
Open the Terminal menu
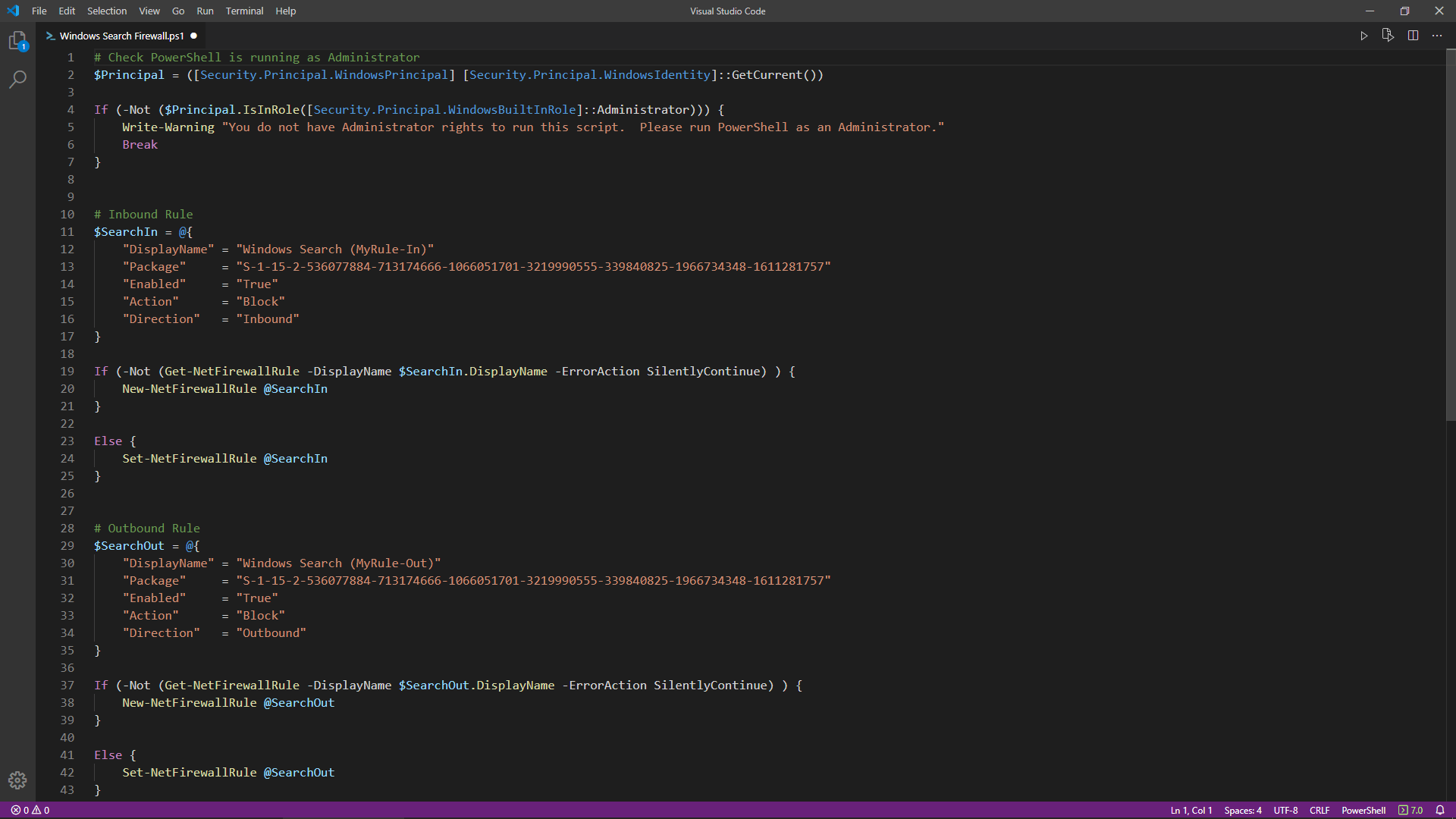pyautogui.click(x=244, y=11)
